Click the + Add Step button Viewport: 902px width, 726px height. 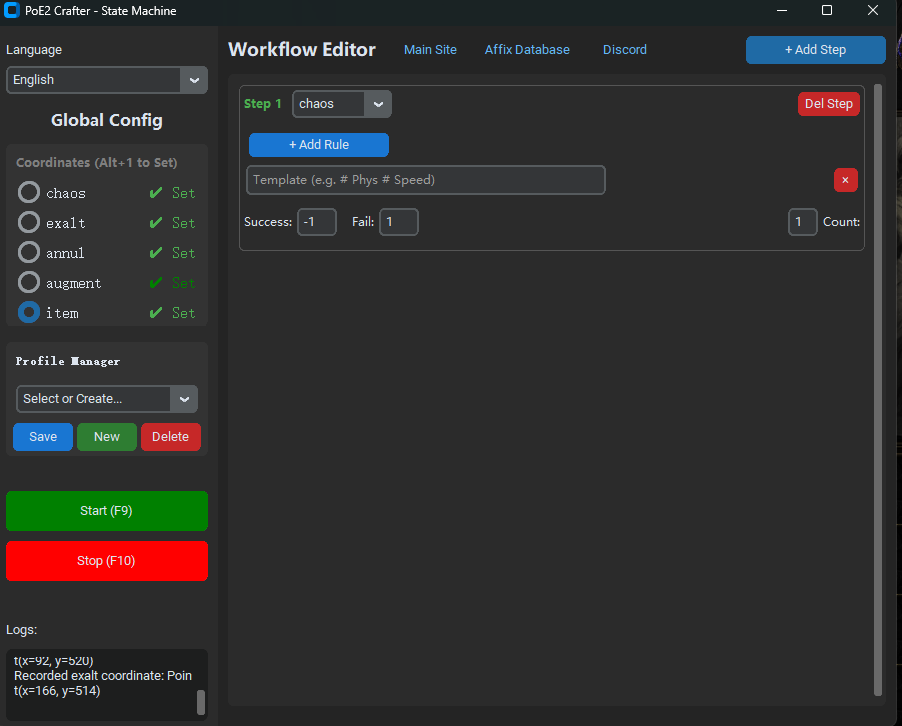[815, 50]
